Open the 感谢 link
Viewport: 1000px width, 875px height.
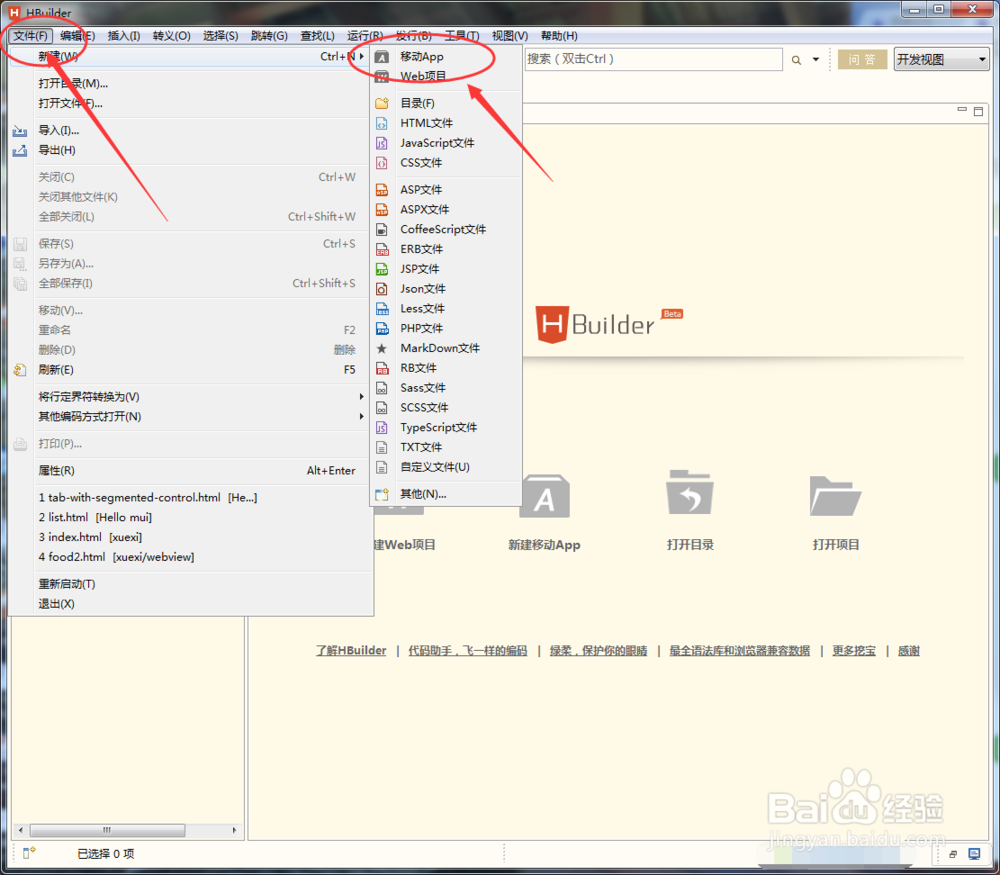pyautogui.click(x=909, y=651)
